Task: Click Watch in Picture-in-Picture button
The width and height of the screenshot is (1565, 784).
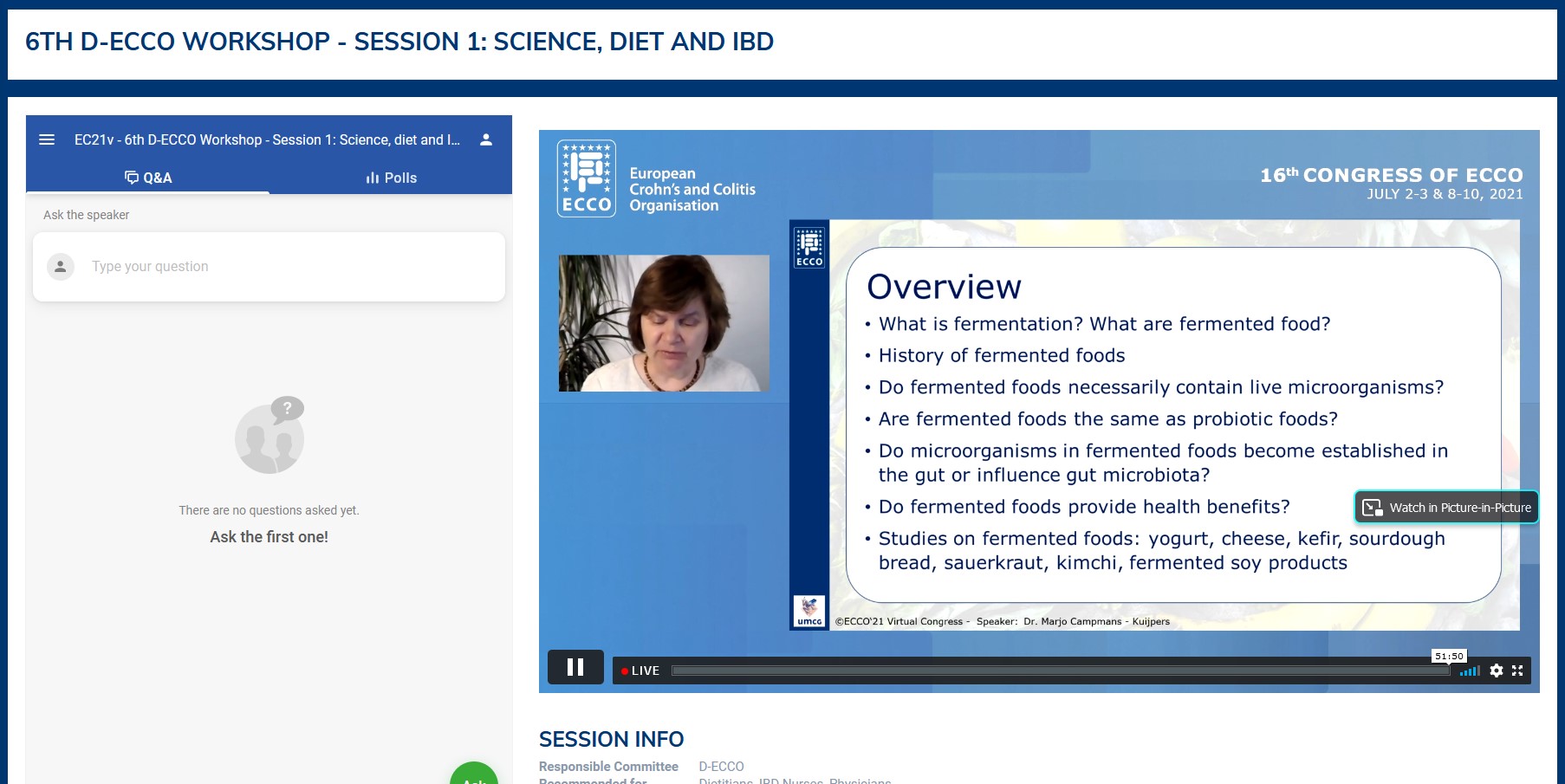Action: (1446, 508)
